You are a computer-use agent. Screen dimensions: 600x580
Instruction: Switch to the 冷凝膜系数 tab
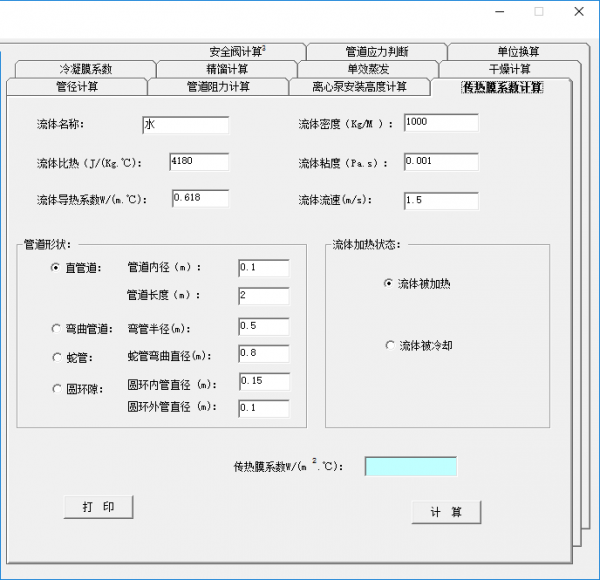(85, 69)
